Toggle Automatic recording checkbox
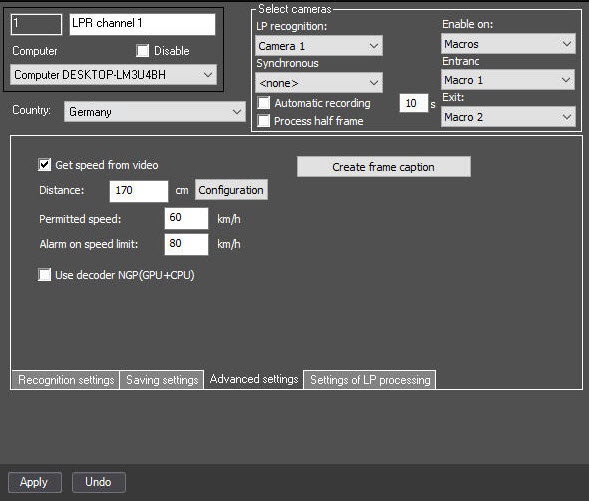 pos(263,103)
